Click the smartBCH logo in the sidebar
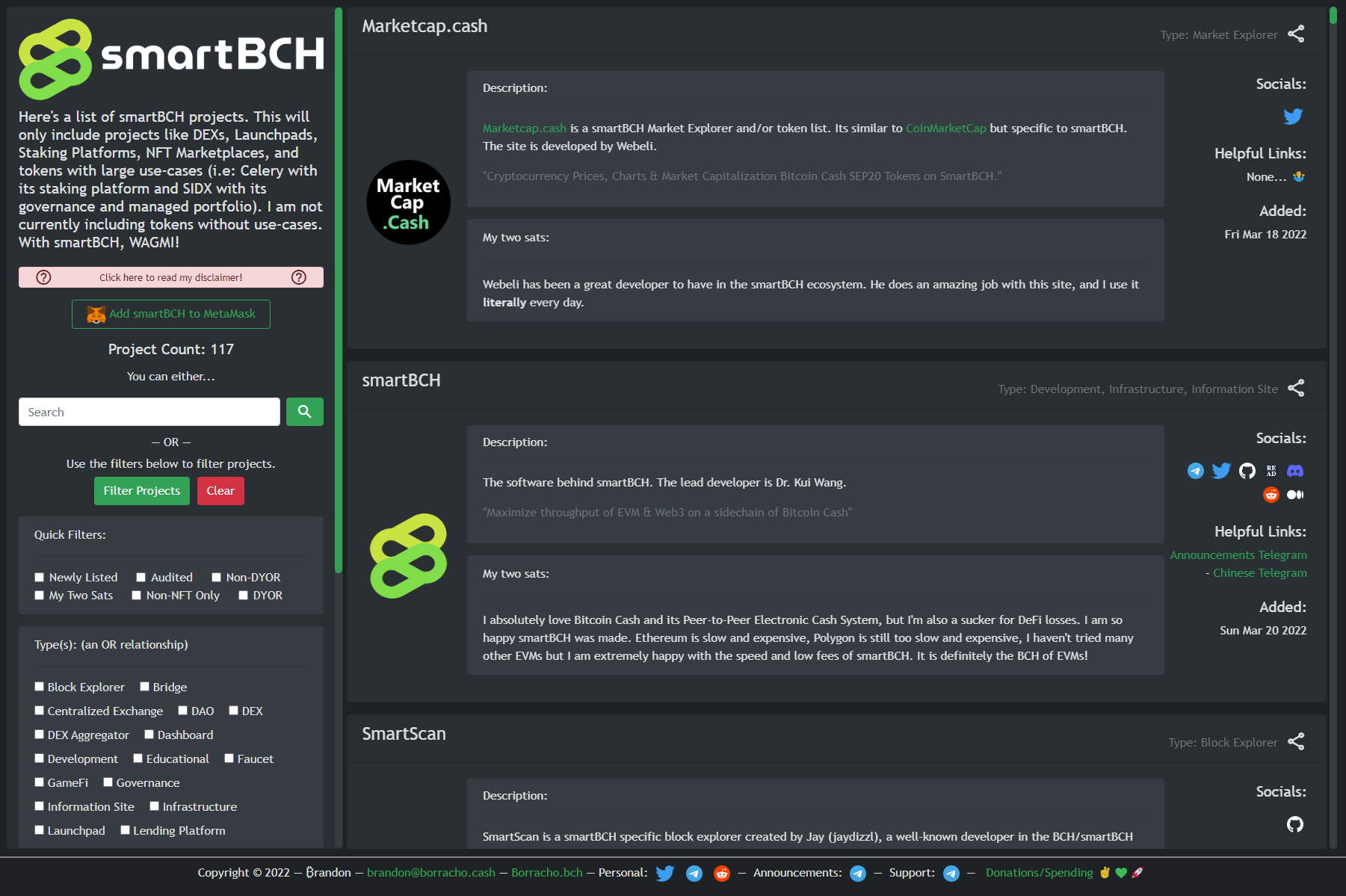The width and height of the screenshot is (1346, 896). [171, 59]
